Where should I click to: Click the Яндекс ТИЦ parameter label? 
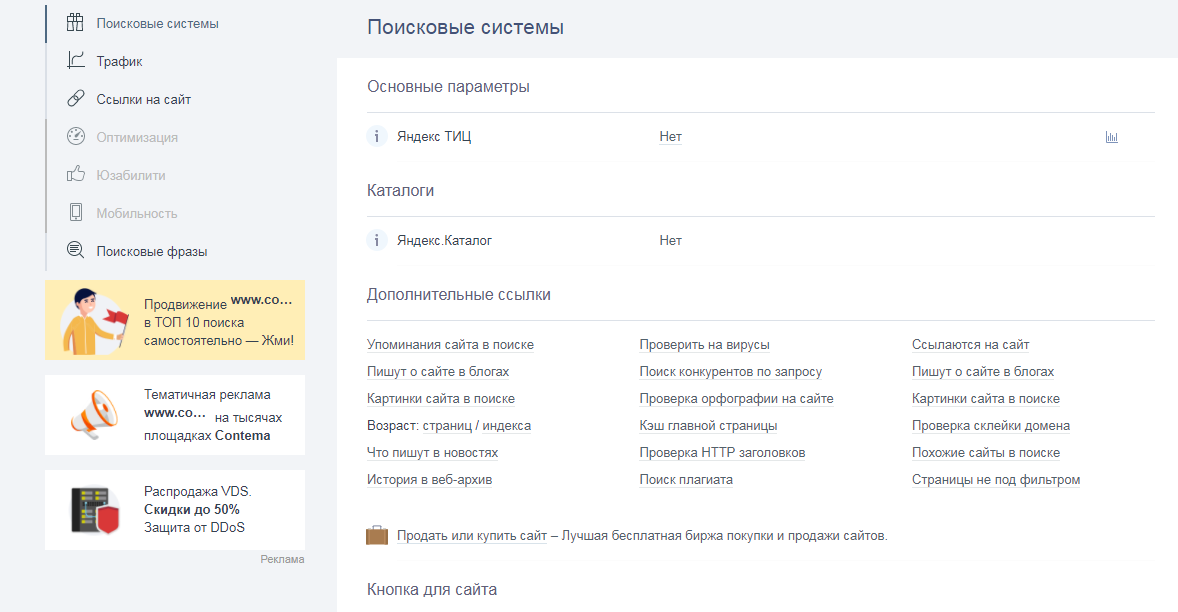[434, 137]
